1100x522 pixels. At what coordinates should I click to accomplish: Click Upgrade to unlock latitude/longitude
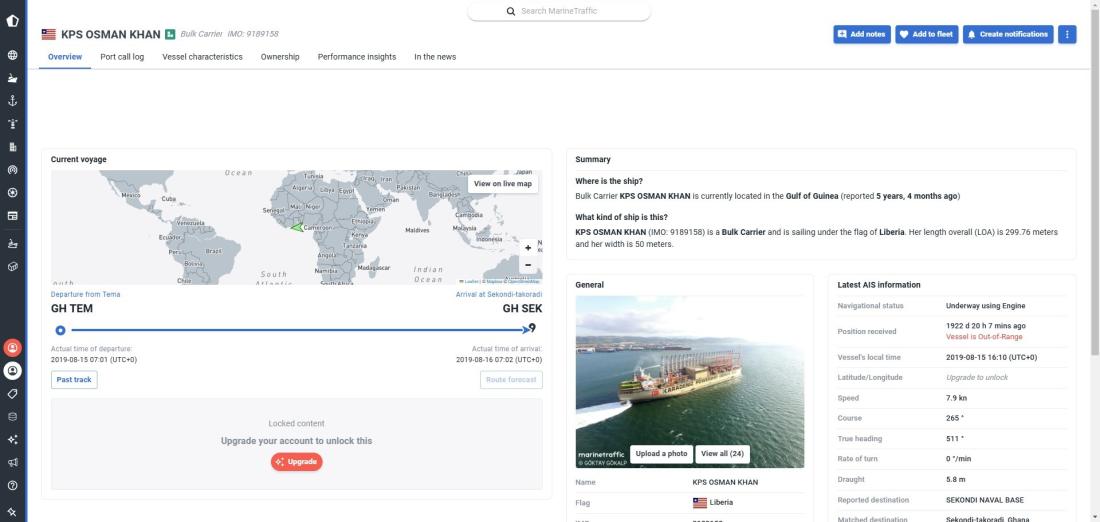point(977,377)
